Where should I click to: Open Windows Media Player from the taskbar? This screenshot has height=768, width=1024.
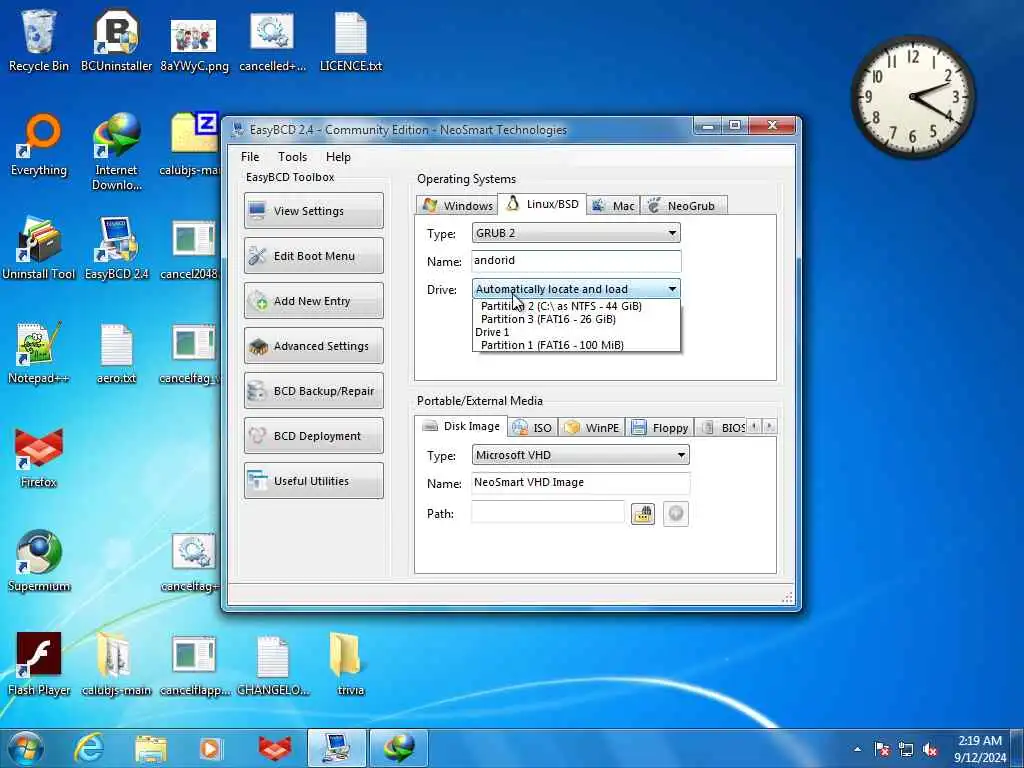click(x=210, y=748)
